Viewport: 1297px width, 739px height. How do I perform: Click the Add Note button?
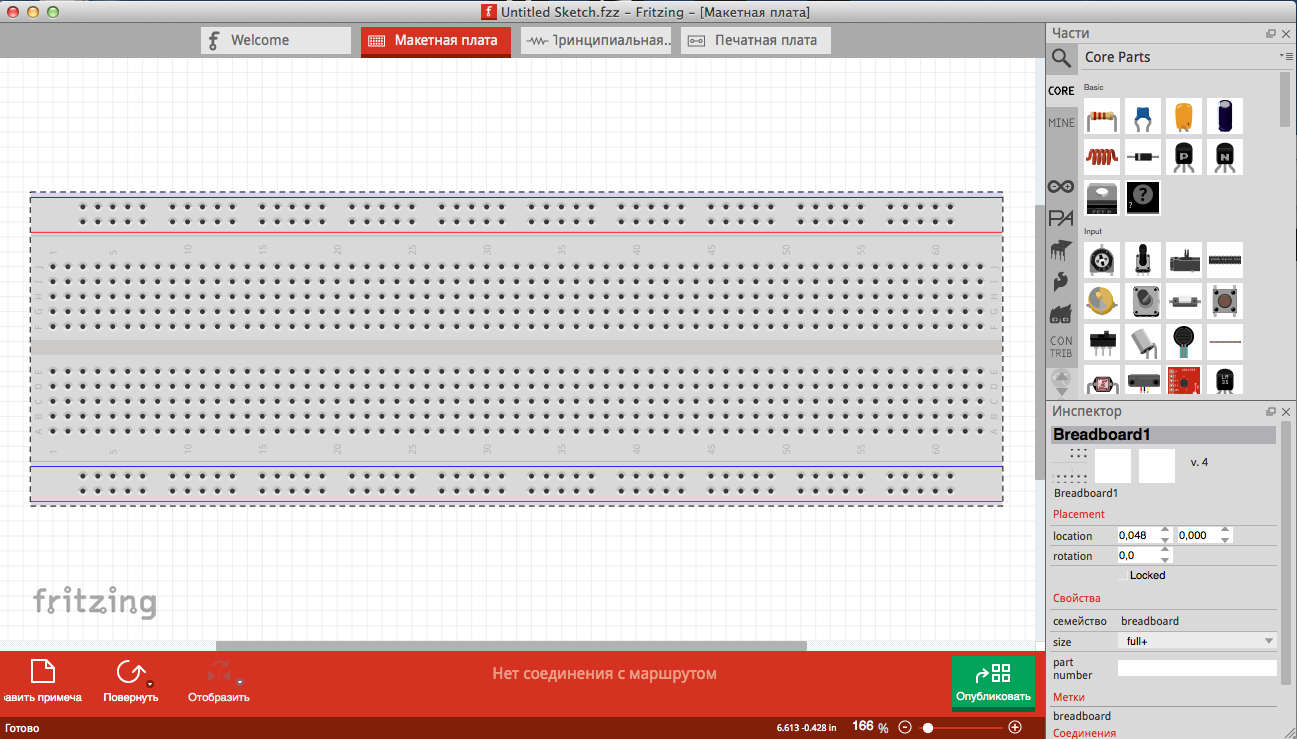[42, 681]
